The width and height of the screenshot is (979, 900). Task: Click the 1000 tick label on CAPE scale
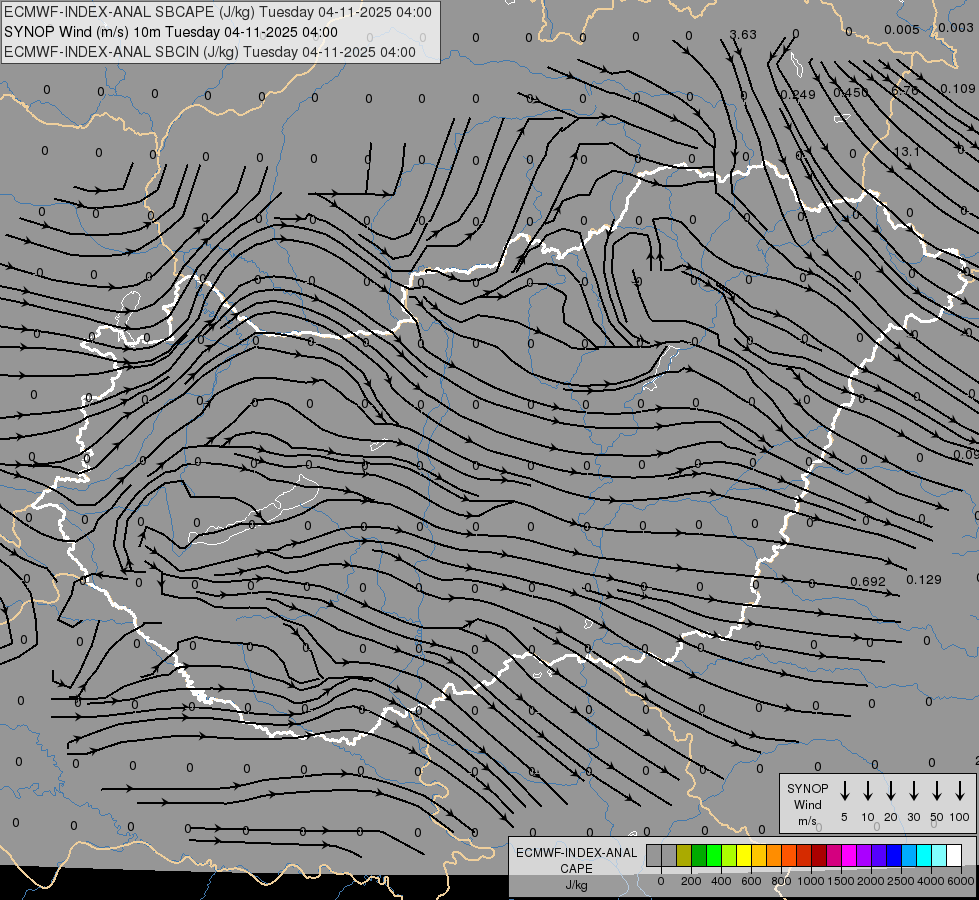[811, 881]
